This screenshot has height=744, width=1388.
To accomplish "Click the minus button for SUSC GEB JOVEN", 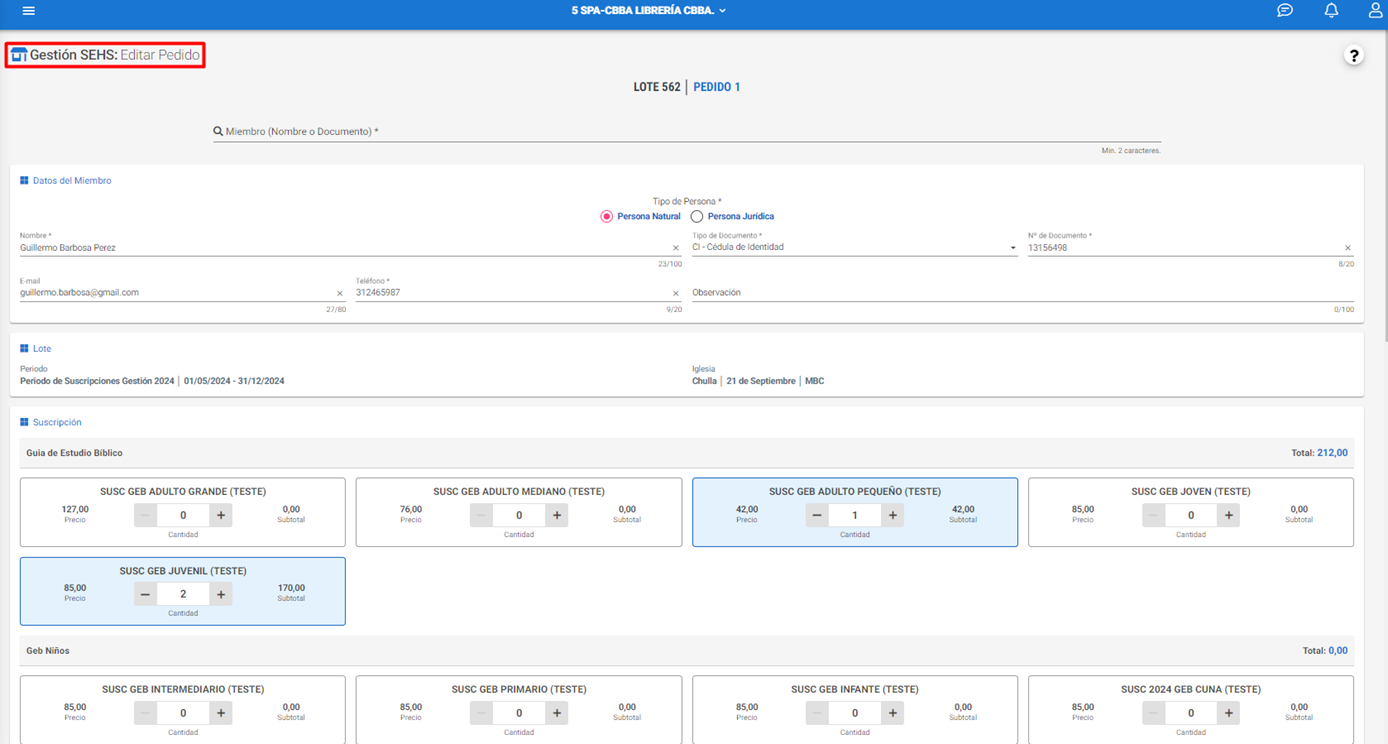I will (x=1153, y=515).
